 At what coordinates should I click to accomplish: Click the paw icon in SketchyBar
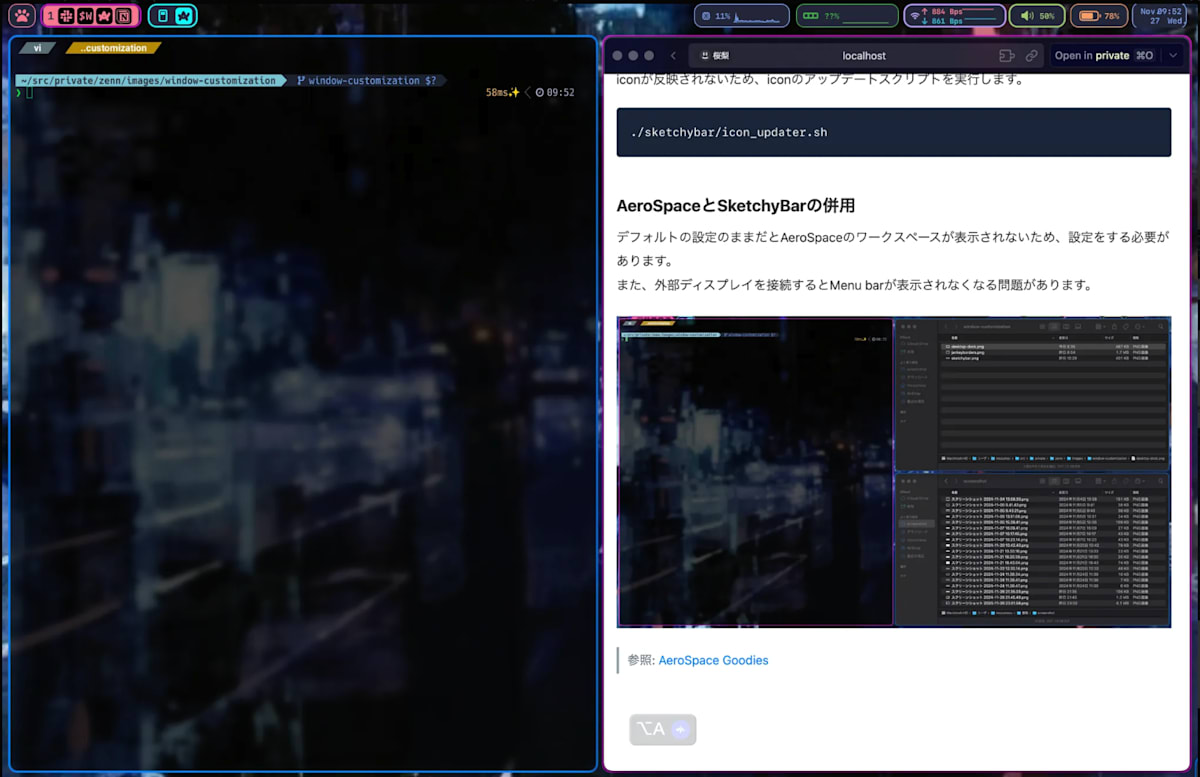point(22,16)
